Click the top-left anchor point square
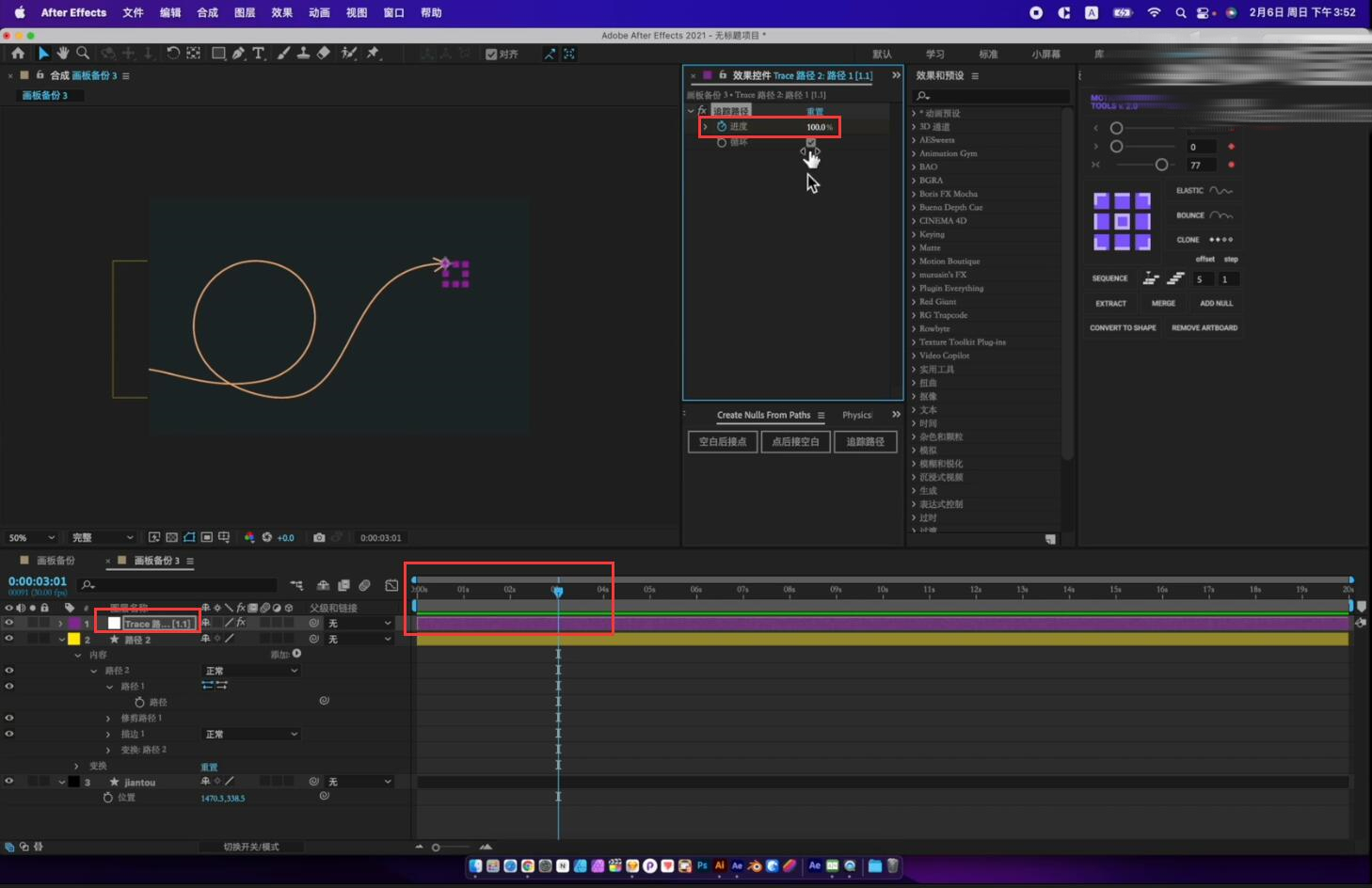 click(1101, 200)
